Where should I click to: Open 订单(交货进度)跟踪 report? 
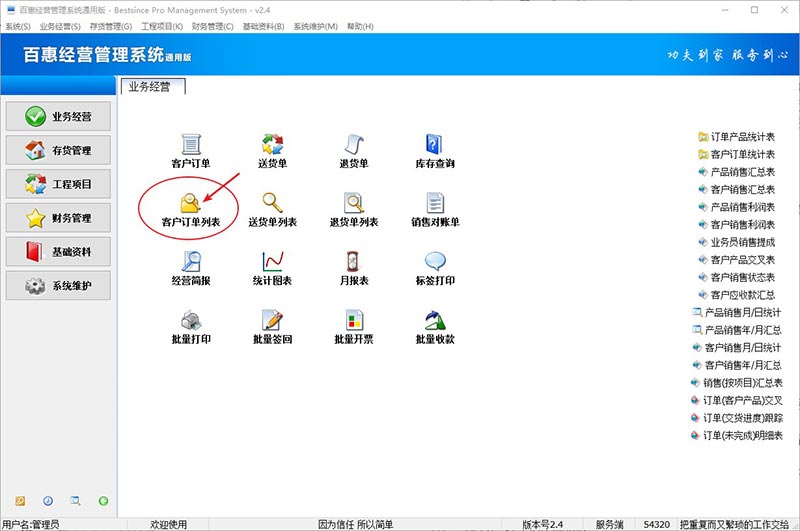736,418
